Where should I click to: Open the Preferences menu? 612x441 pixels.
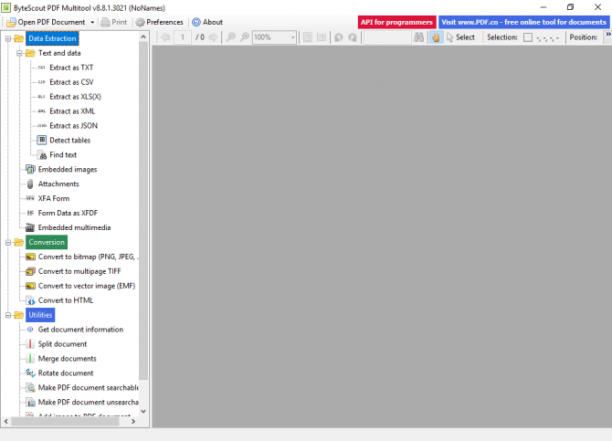pos(159,22)
